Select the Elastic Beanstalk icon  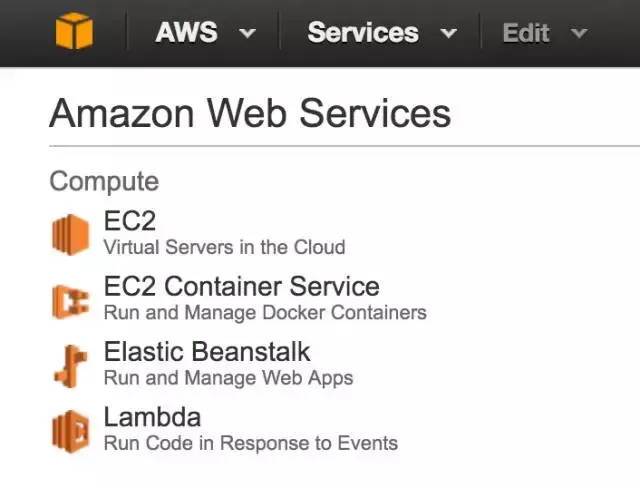click(x=70, y=365)
